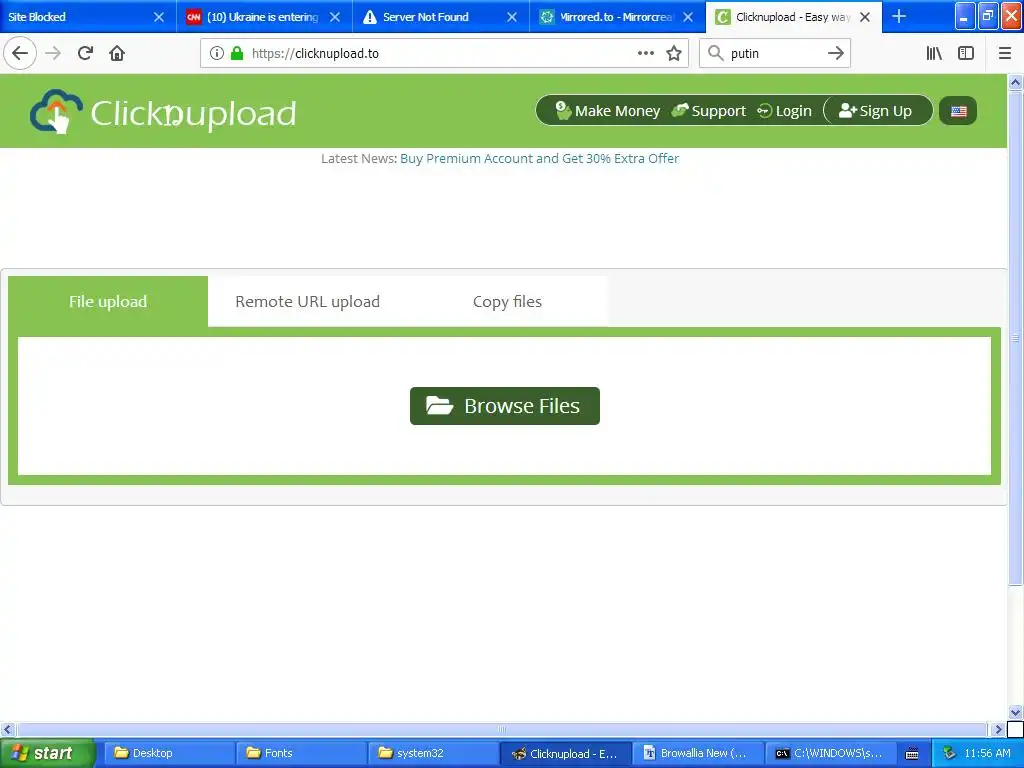
Task: Open the browser home page
Action: (x=117, y=53)
